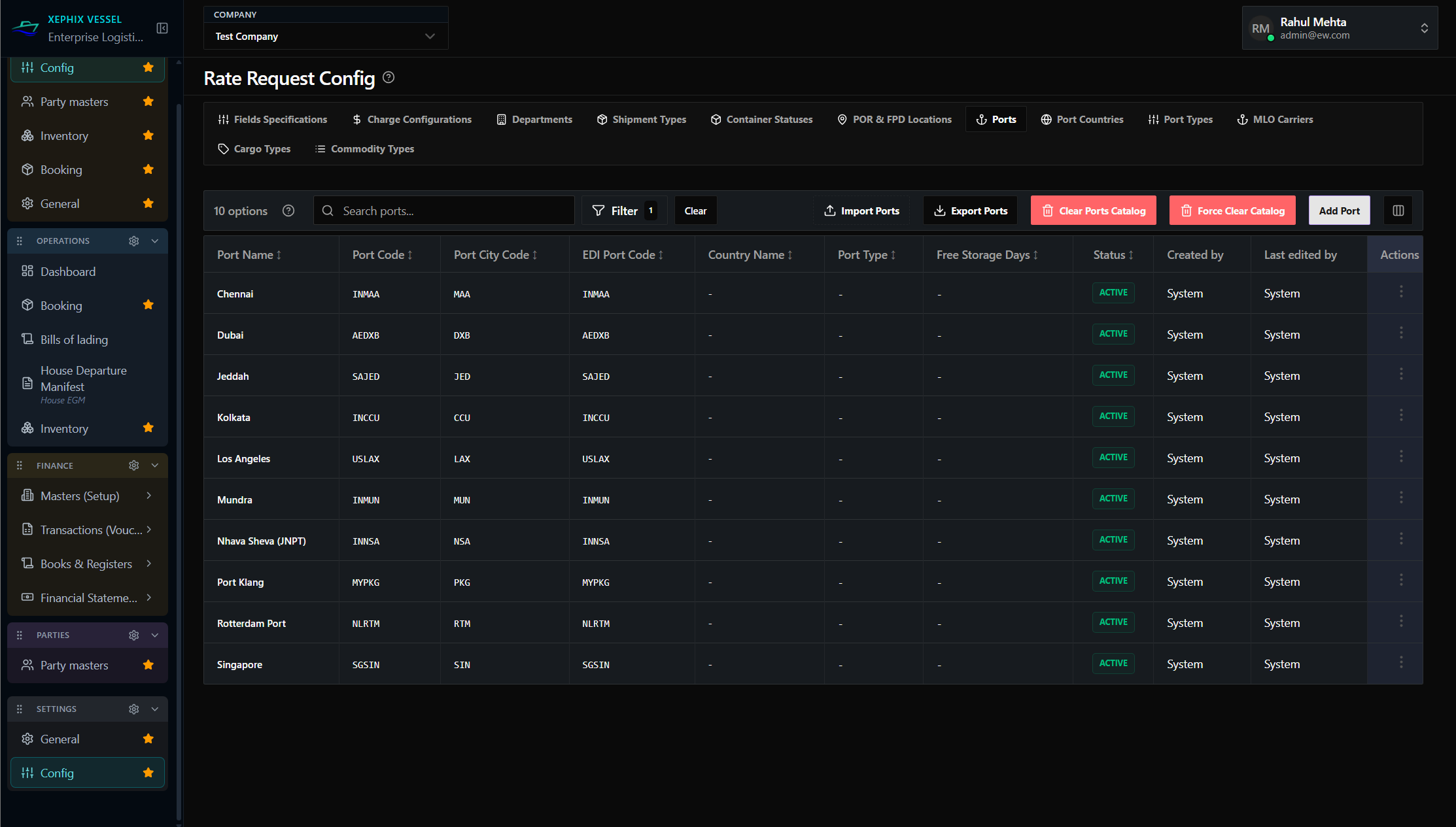Switch to Fields Specifications tab
1456x827 pixels.
[273, 119]
